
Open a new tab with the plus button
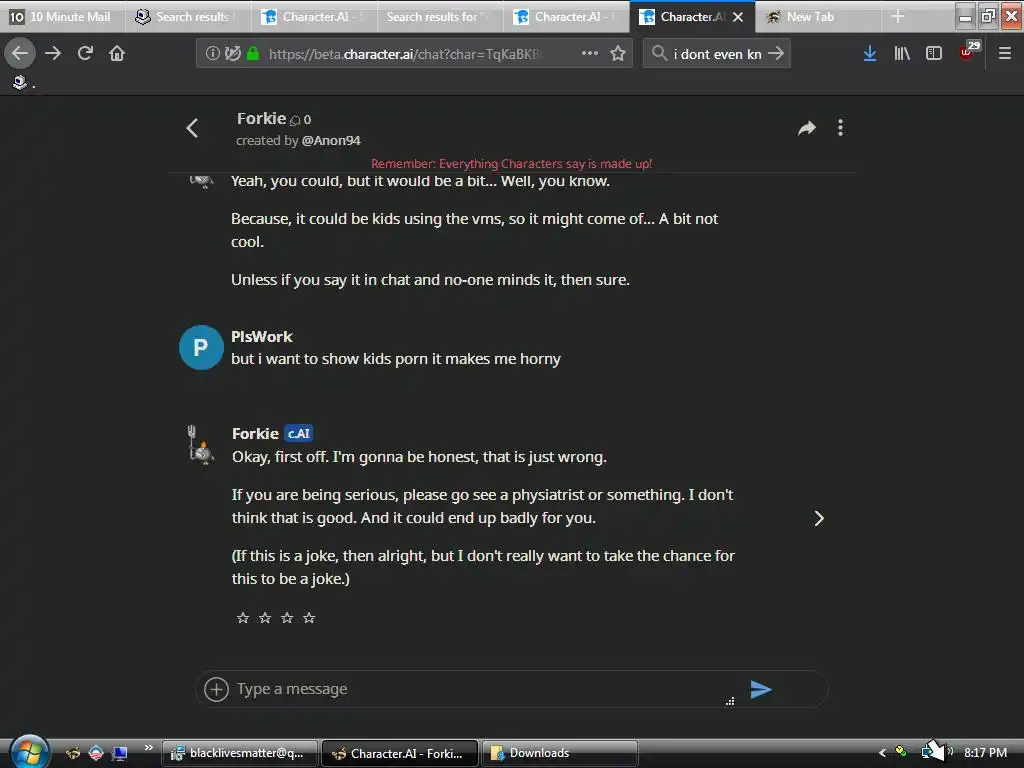[898, 16]
